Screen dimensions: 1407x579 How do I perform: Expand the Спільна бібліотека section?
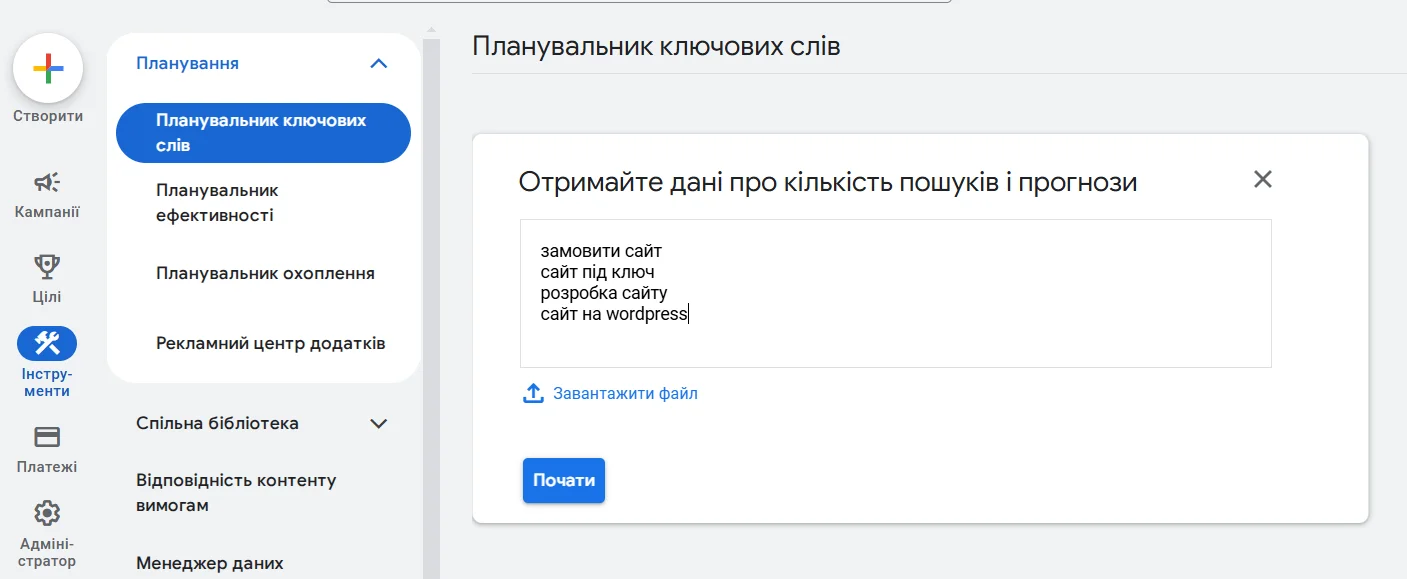[x=378, y=423]
